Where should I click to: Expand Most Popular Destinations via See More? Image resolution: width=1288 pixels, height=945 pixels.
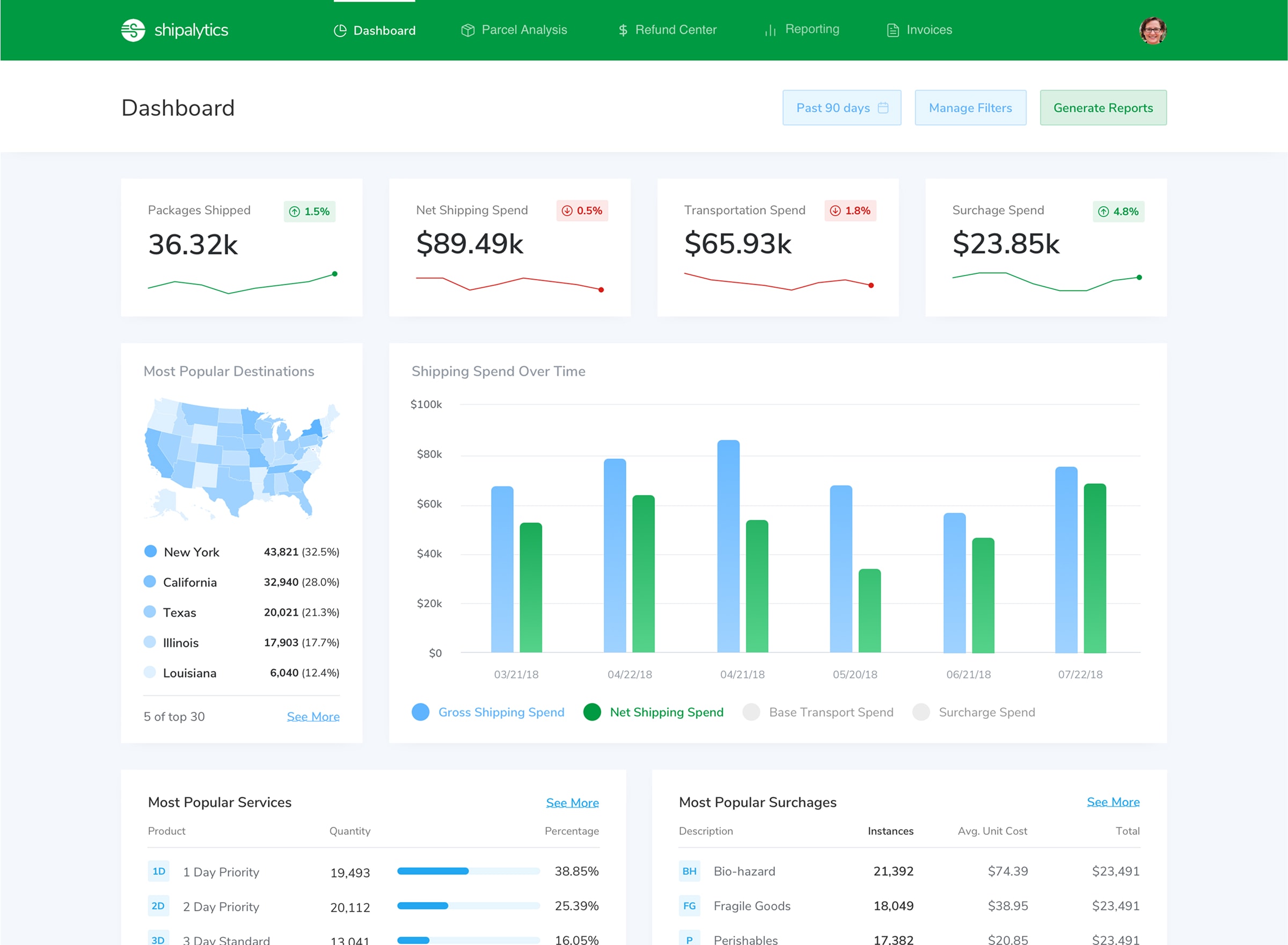click(313, 716)
